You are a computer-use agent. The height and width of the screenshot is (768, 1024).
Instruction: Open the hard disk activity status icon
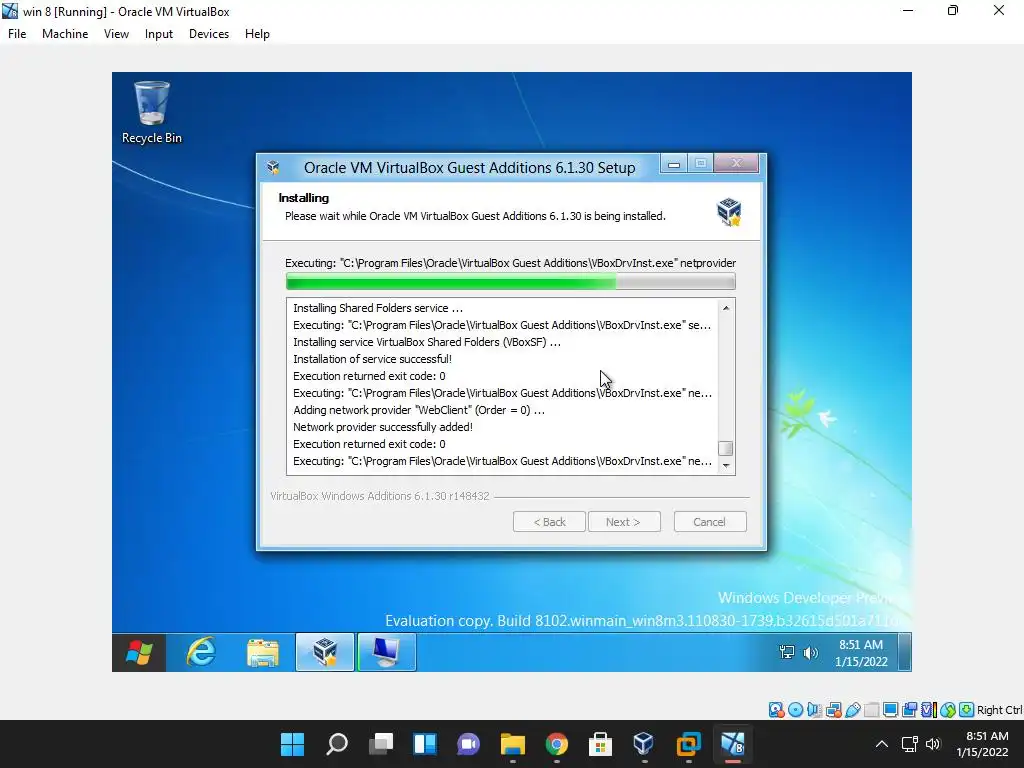(776, 710)
